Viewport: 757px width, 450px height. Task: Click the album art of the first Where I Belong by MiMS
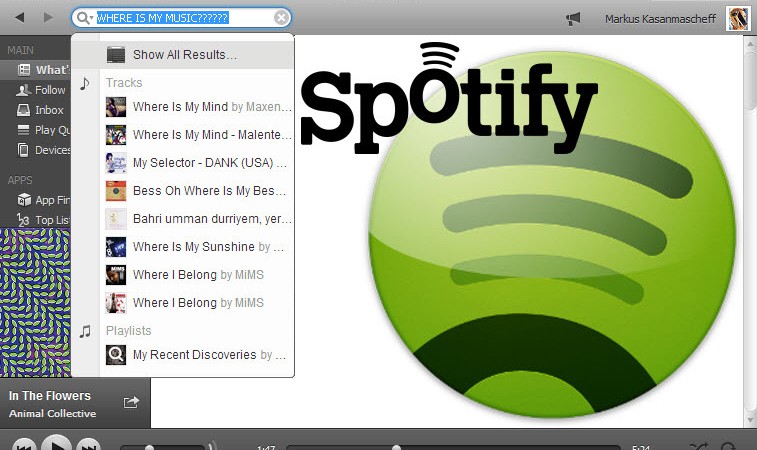[x=116, y=275]
